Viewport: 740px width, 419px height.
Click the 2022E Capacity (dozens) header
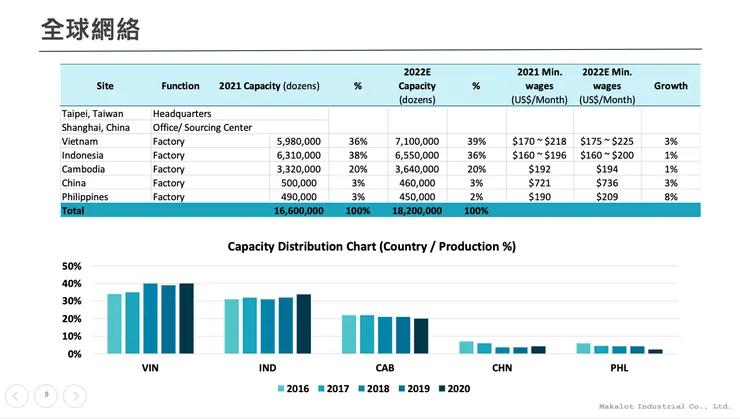click(x=417, y=86)
